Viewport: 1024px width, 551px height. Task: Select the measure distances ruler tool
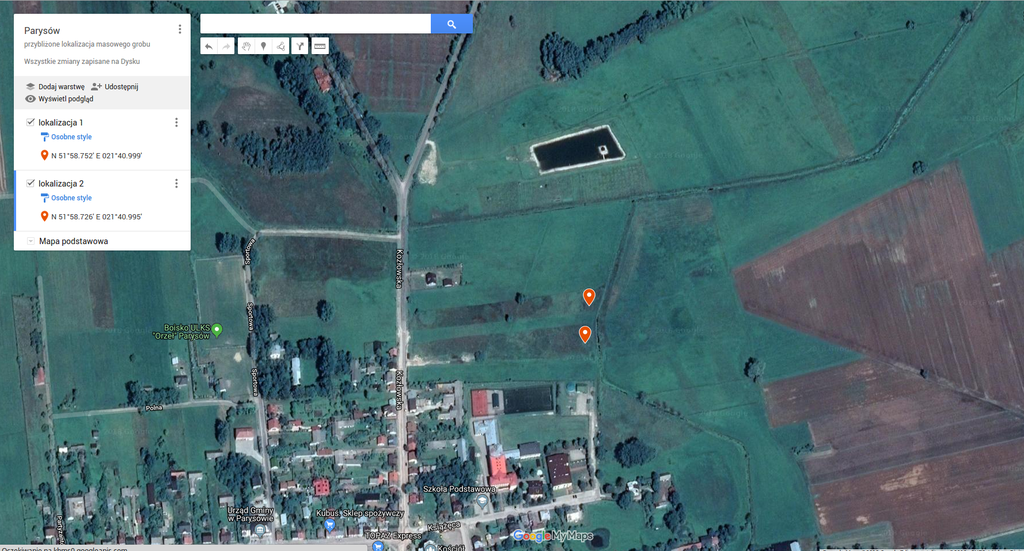click(320, 46)
